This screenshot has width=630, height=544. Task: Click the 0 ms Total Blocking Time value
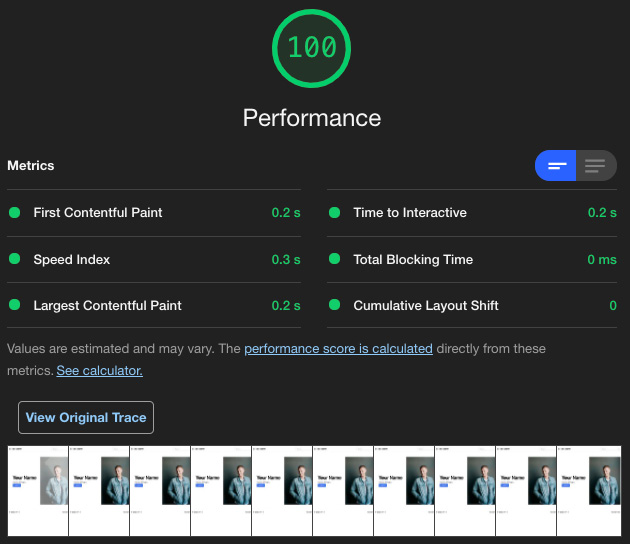602,260
